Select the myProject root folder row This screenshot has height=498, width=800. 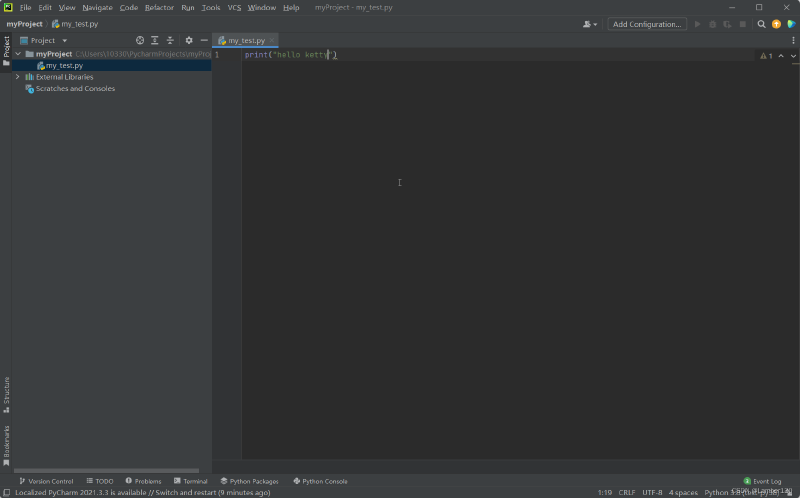click(111, 54)
